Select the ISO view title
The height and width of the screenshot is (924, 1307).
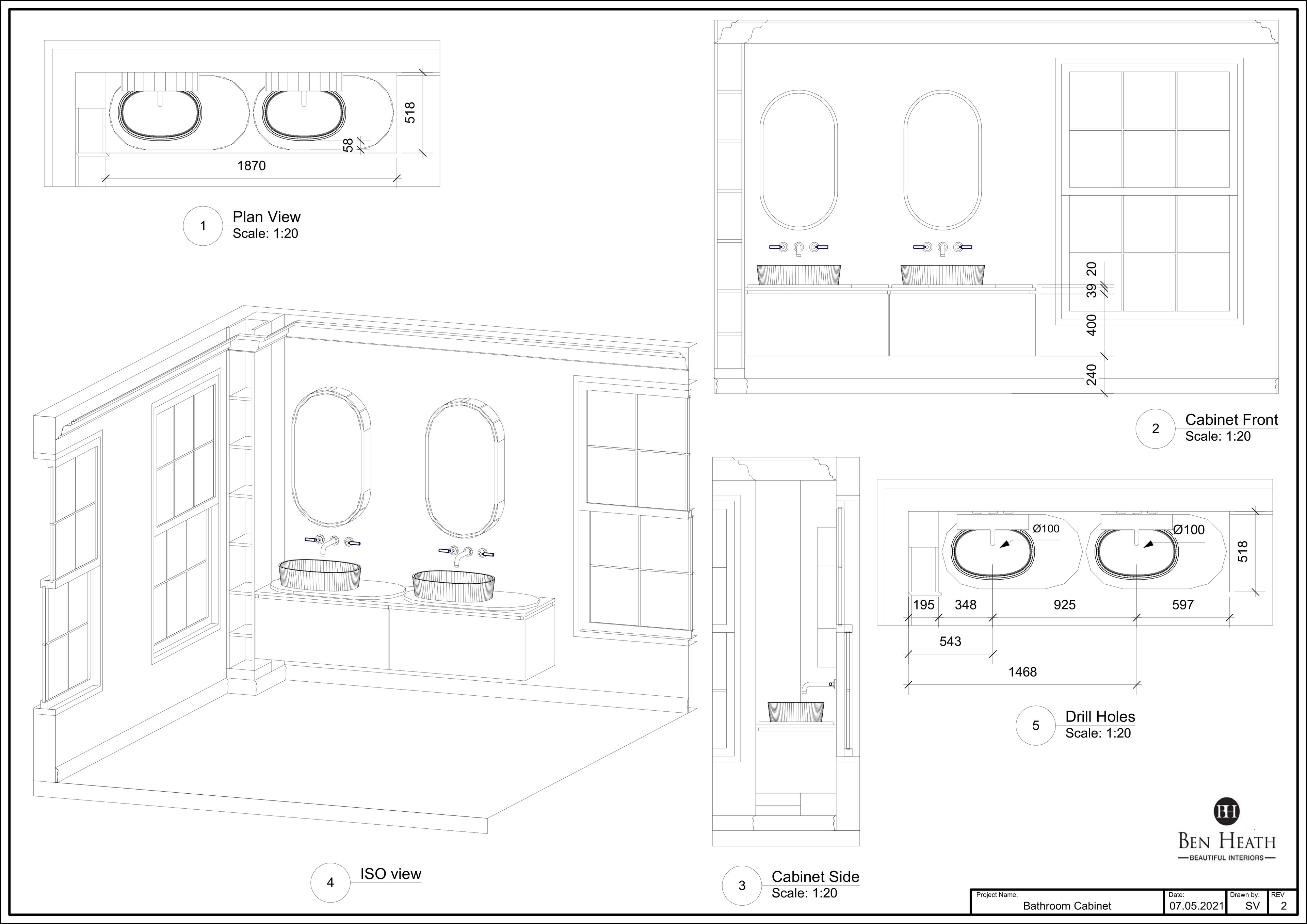coord(390,874)
